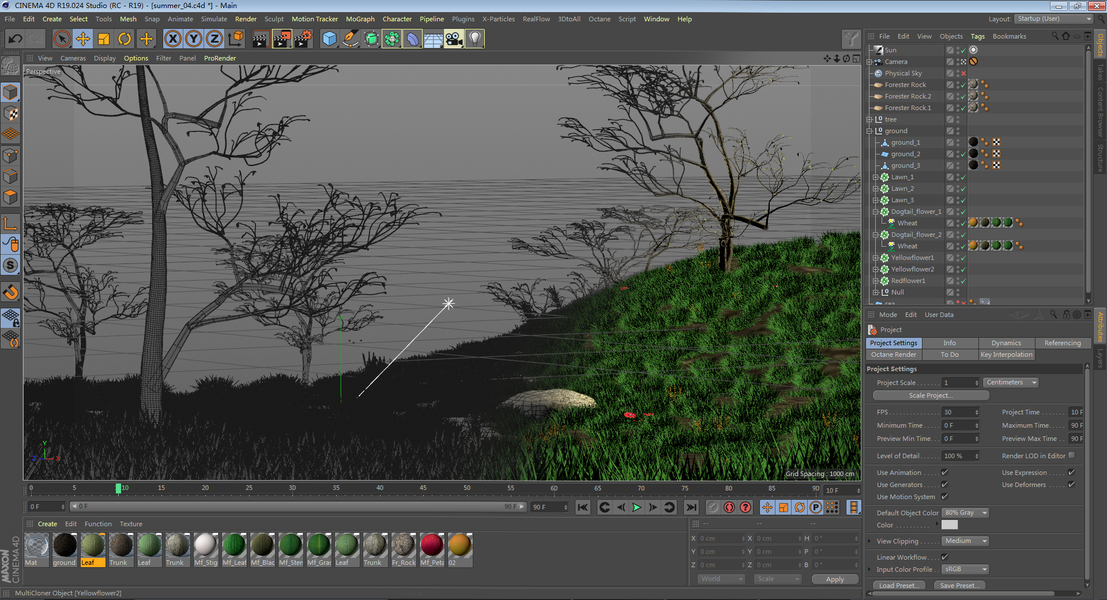Screen dimensions: 1107x600
Task: Select the Mf_Peta red material
Action: click(431, 549)
